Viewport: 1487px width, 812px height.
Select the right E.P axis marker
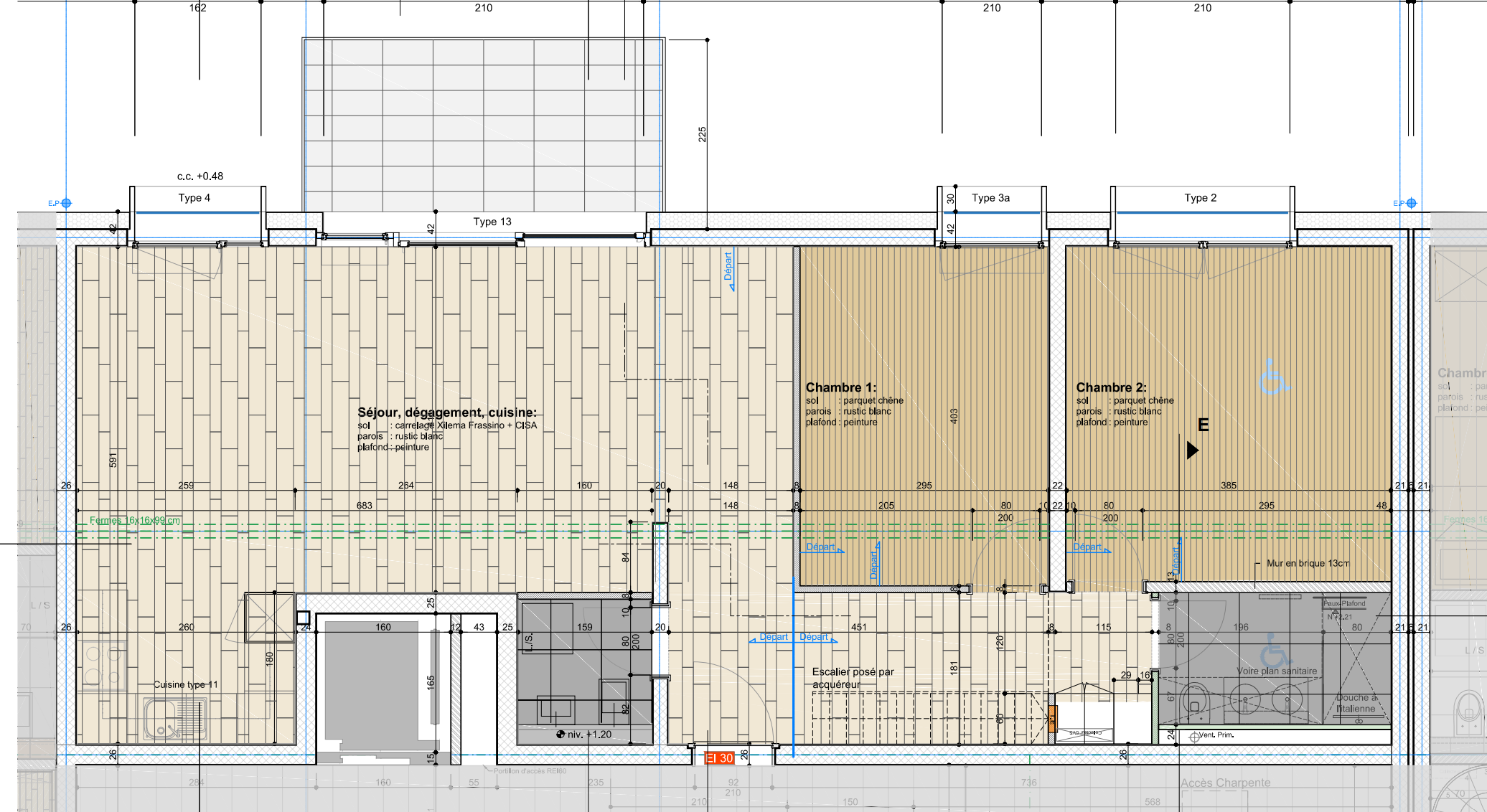pyautogui.click(x=1411, y=203)
